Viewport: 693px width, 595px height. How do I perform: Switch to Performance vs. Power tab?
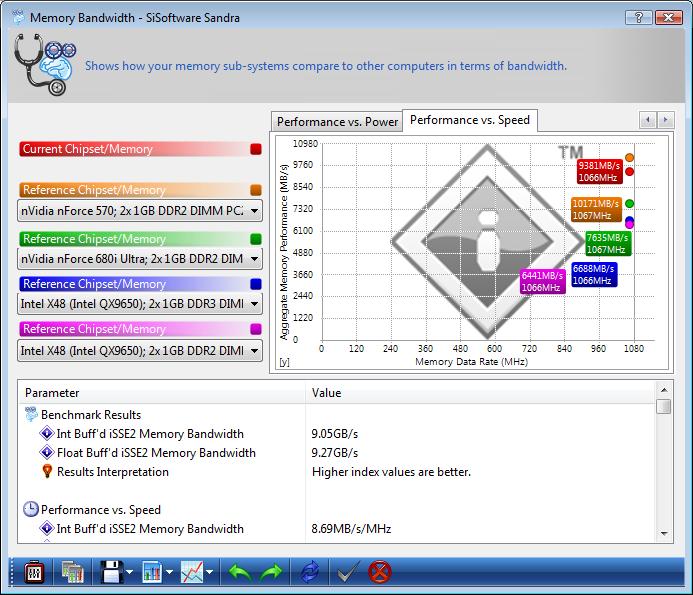(337, 122)
